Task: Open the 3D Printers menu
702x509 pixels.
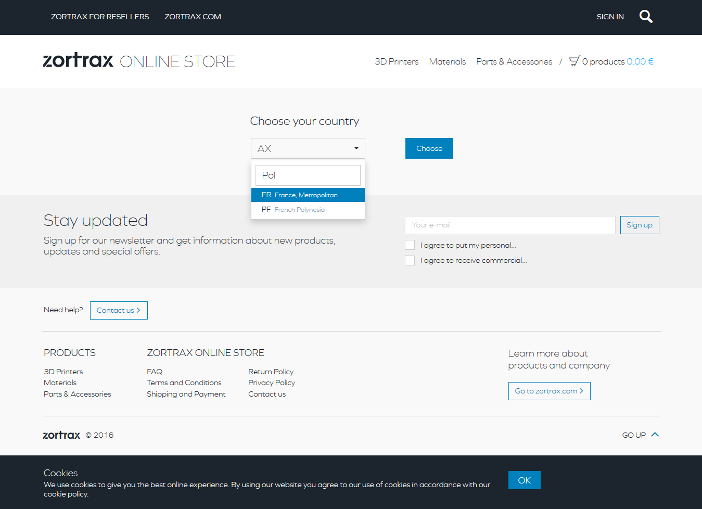Action: (x=396, y=62)
